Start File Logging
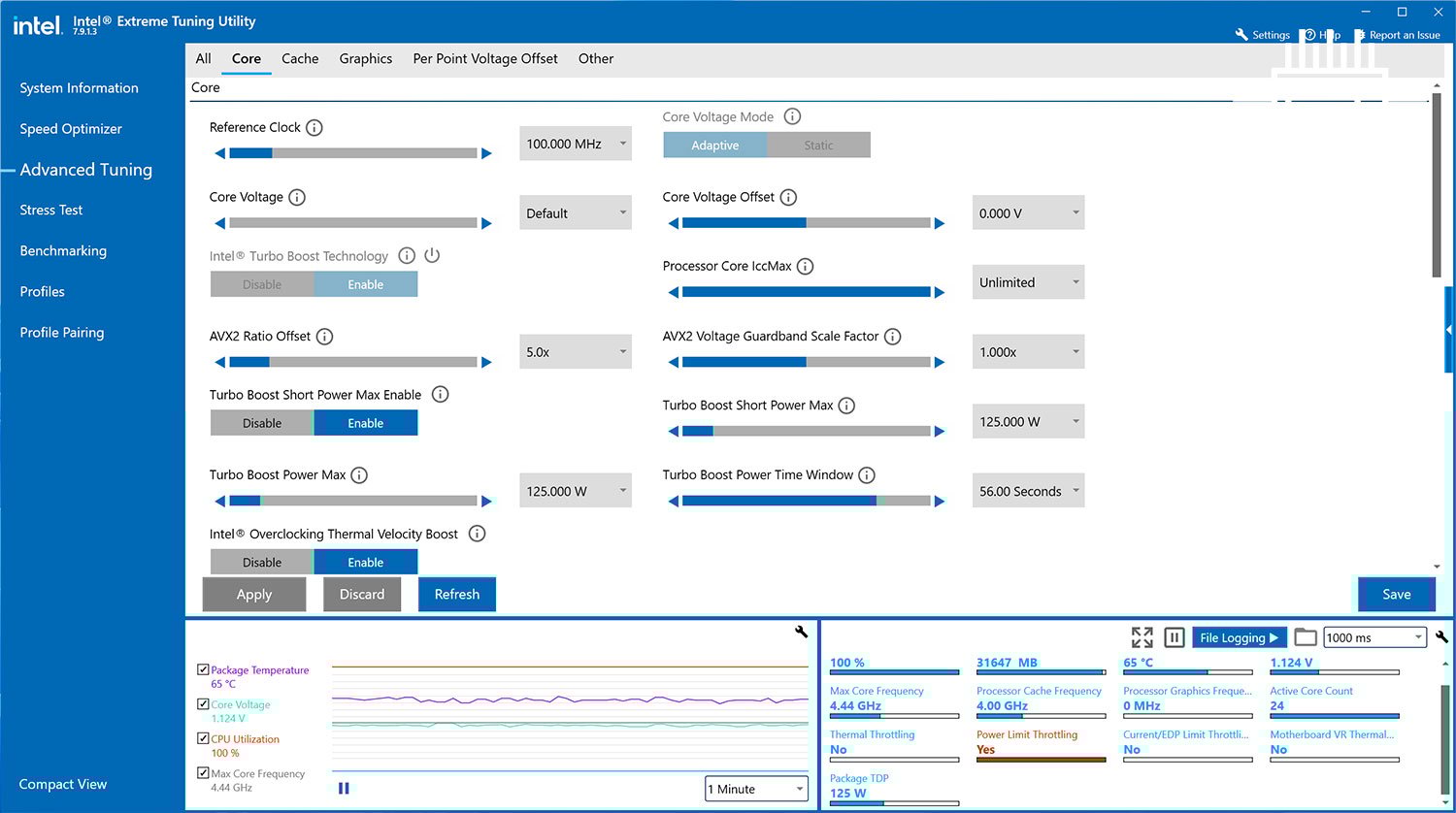This screenshot has height=813, width=1456. point(1239,637)
